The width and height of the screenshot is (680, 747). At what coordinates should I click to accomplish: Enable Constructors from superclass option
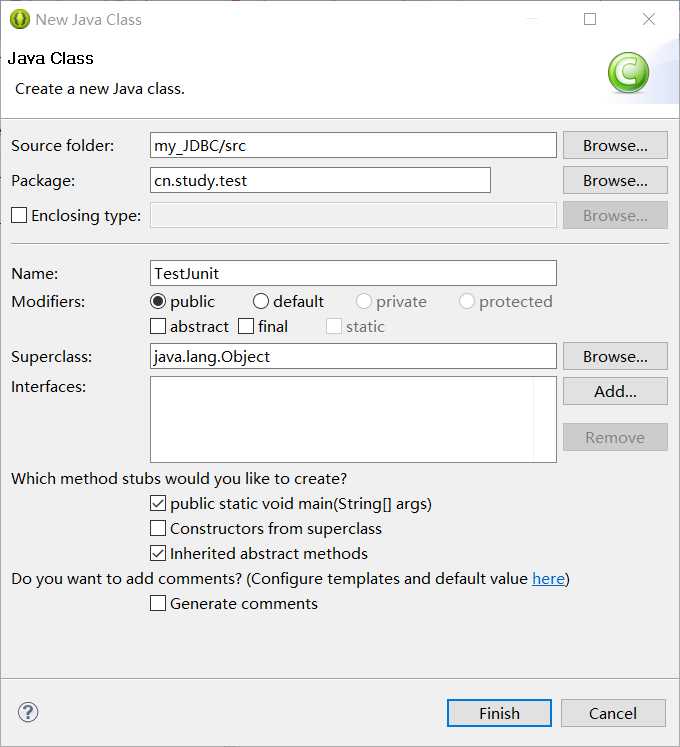click(x=158, y=528)
